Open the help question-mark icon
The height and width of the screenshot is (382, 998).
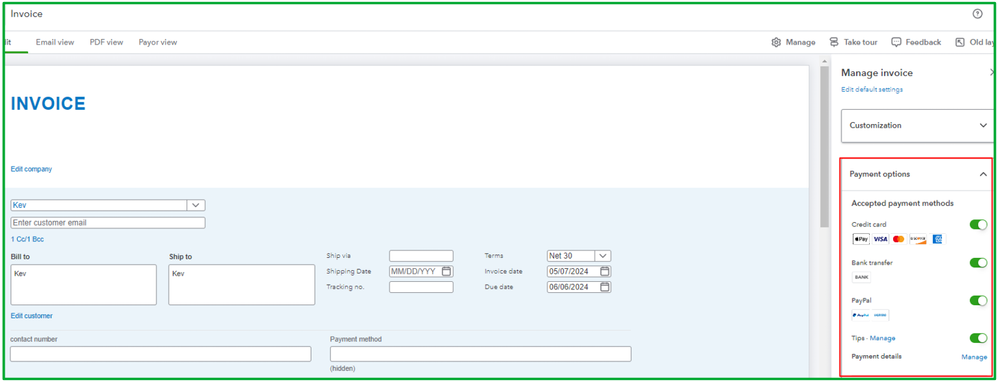[x=977, y=14]
